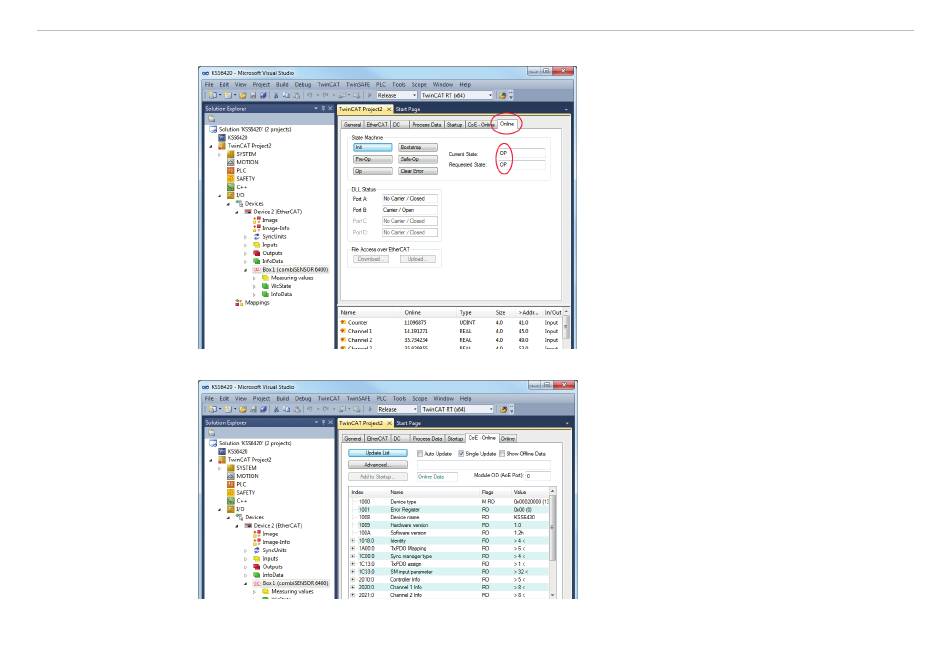950x665 pixels.
Task: Click Module OD (AoE Port) input field
Action: (x=537, y=476)
